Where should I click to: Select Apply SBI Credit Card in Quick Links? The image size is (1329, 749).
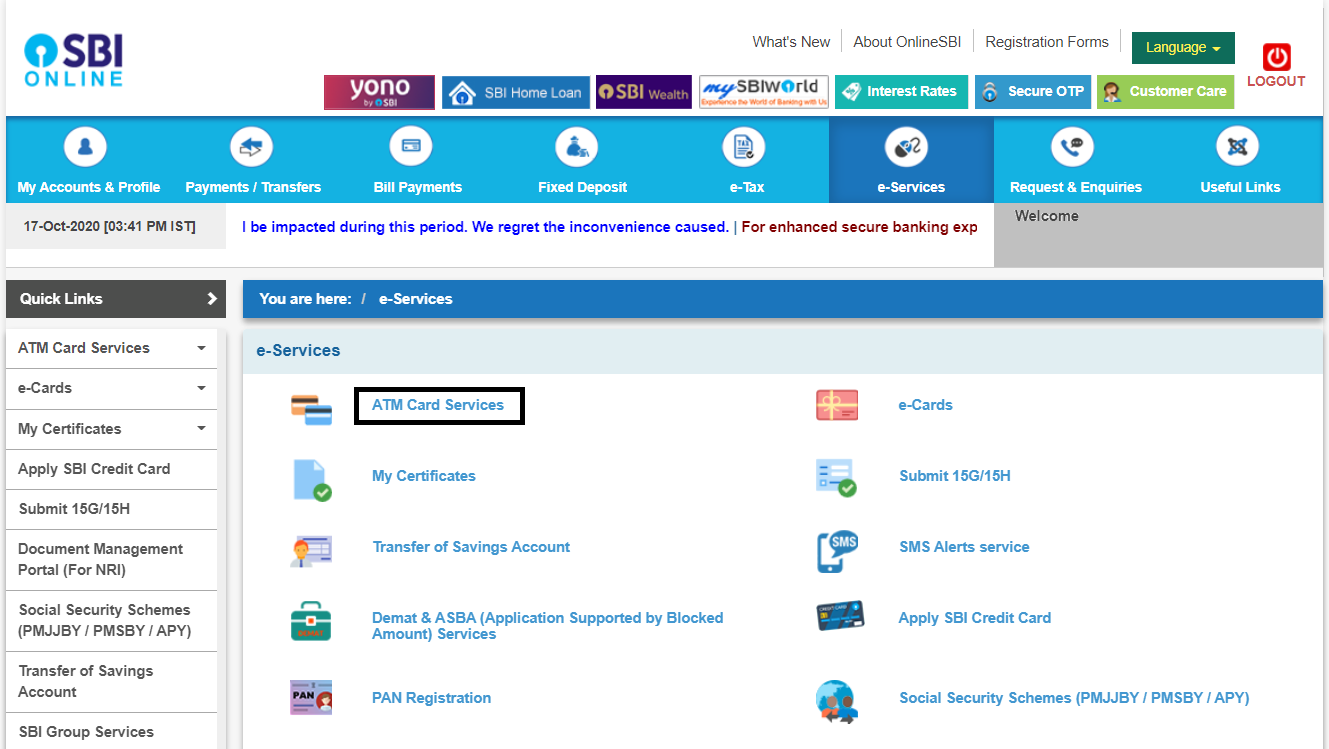pos(111,469)
